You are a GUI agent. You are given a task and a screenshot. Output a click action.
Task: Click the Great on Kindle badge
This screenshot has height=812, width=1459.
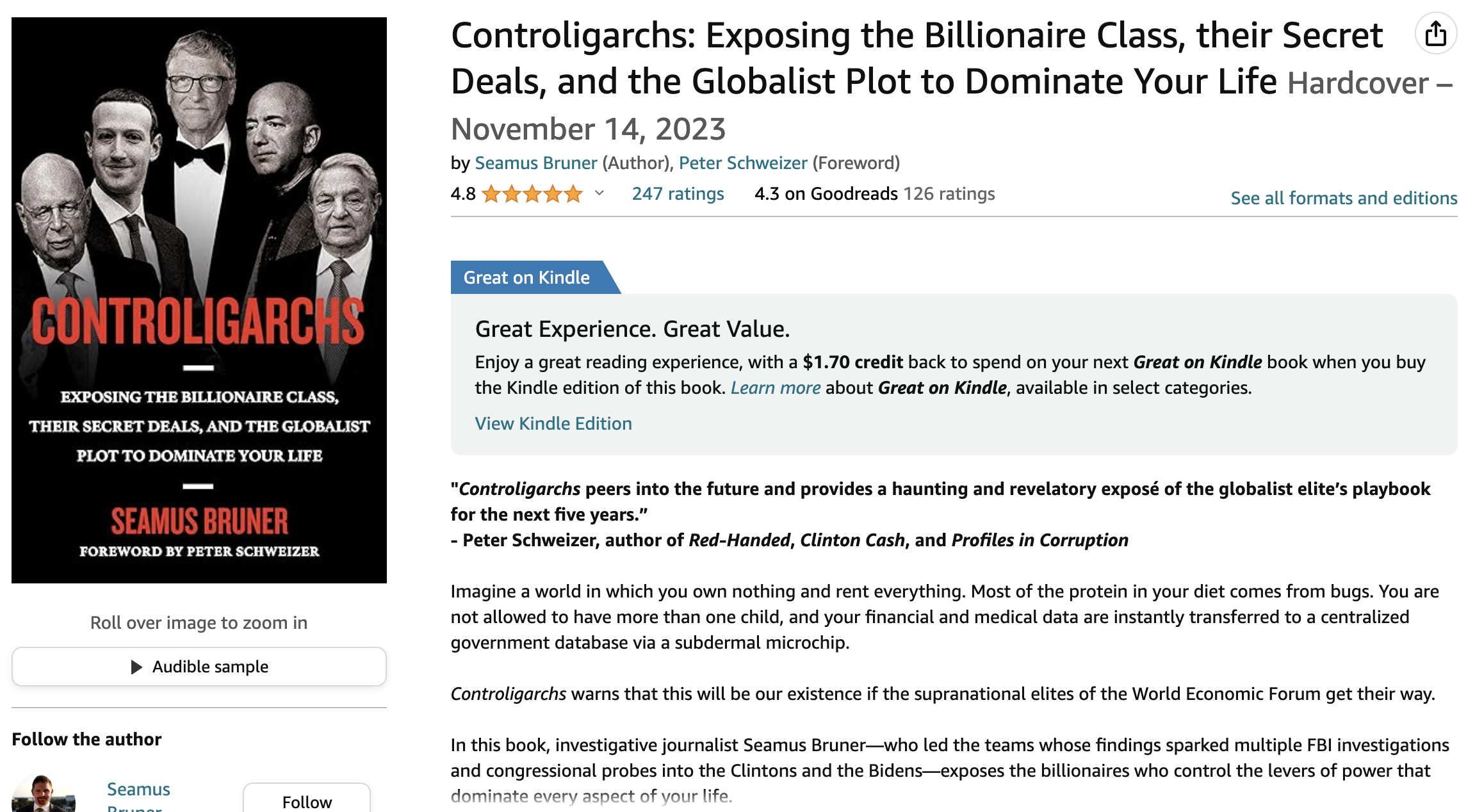(526, 277)
